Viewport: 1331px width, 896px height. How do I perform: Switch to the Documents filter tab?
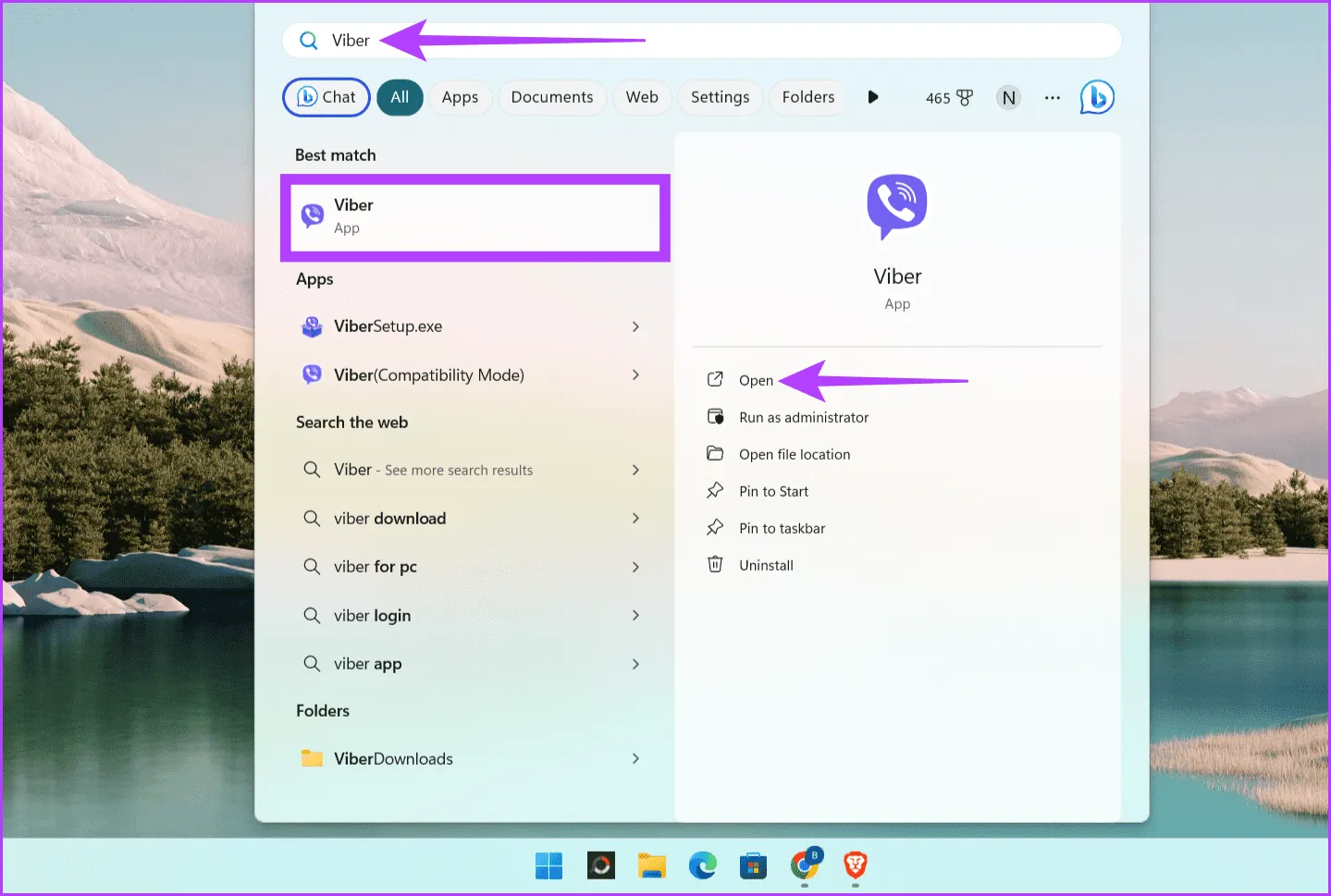pyautogui.click(x=551, y=97)
